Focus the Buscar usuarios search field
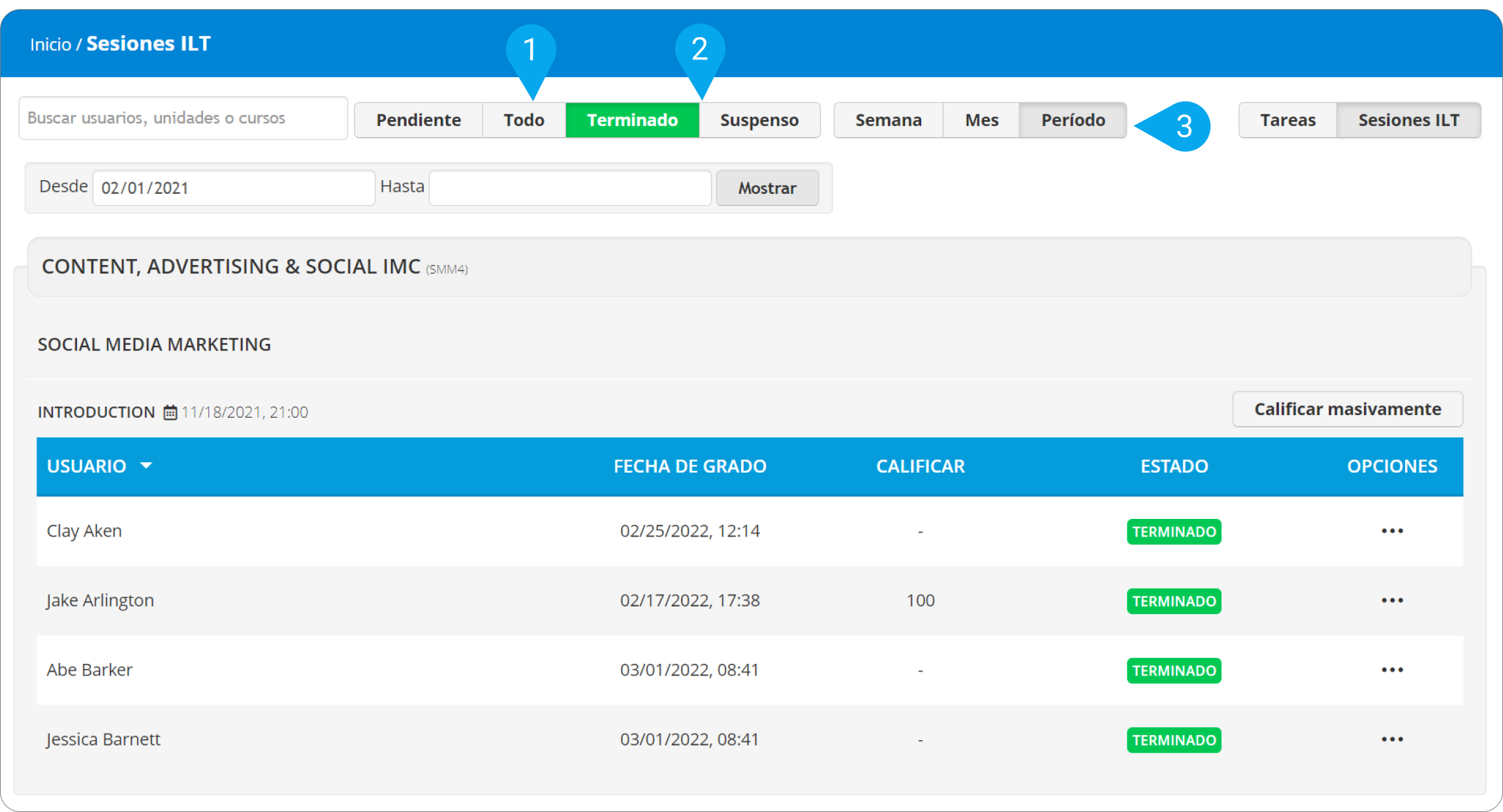This screenshot has height=812, width=1503. pyautogui.click(x=183, y=118)
